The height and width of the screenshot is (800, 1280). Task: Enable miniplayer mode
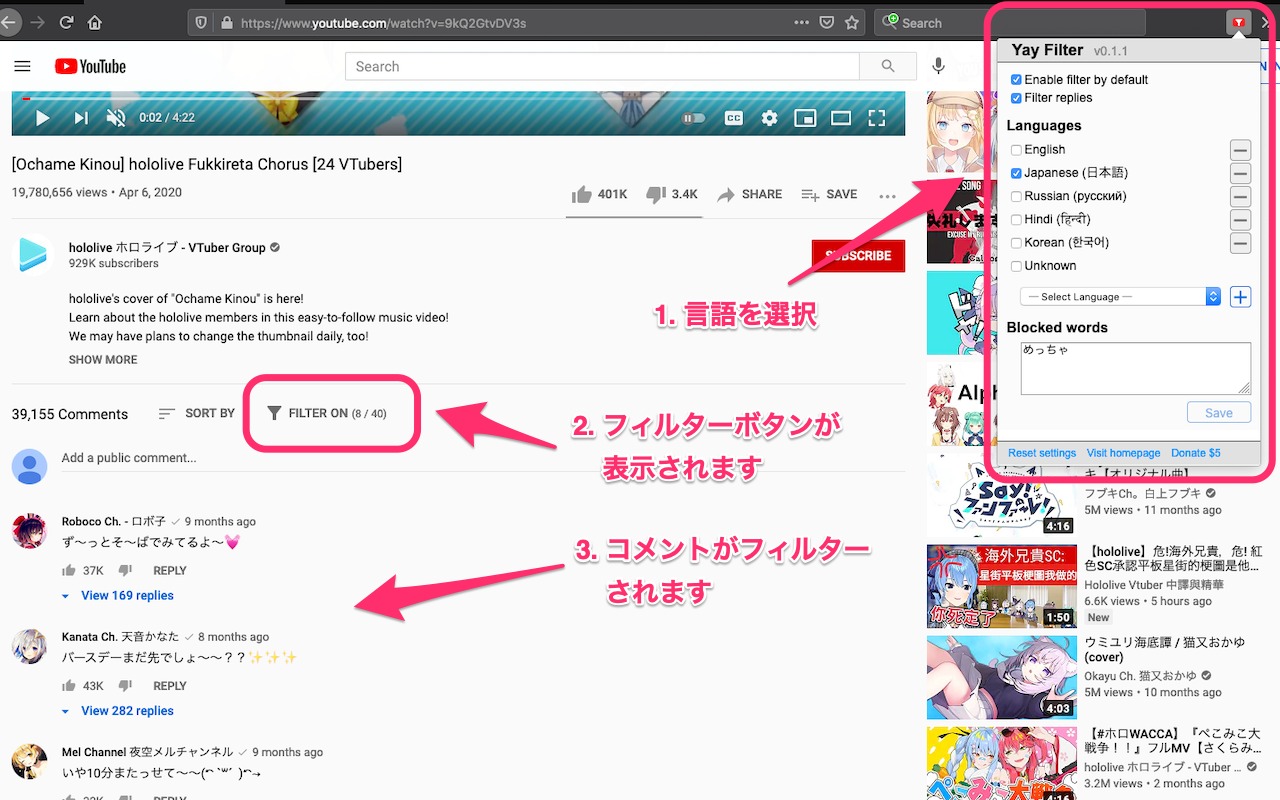tap(805, 118)
